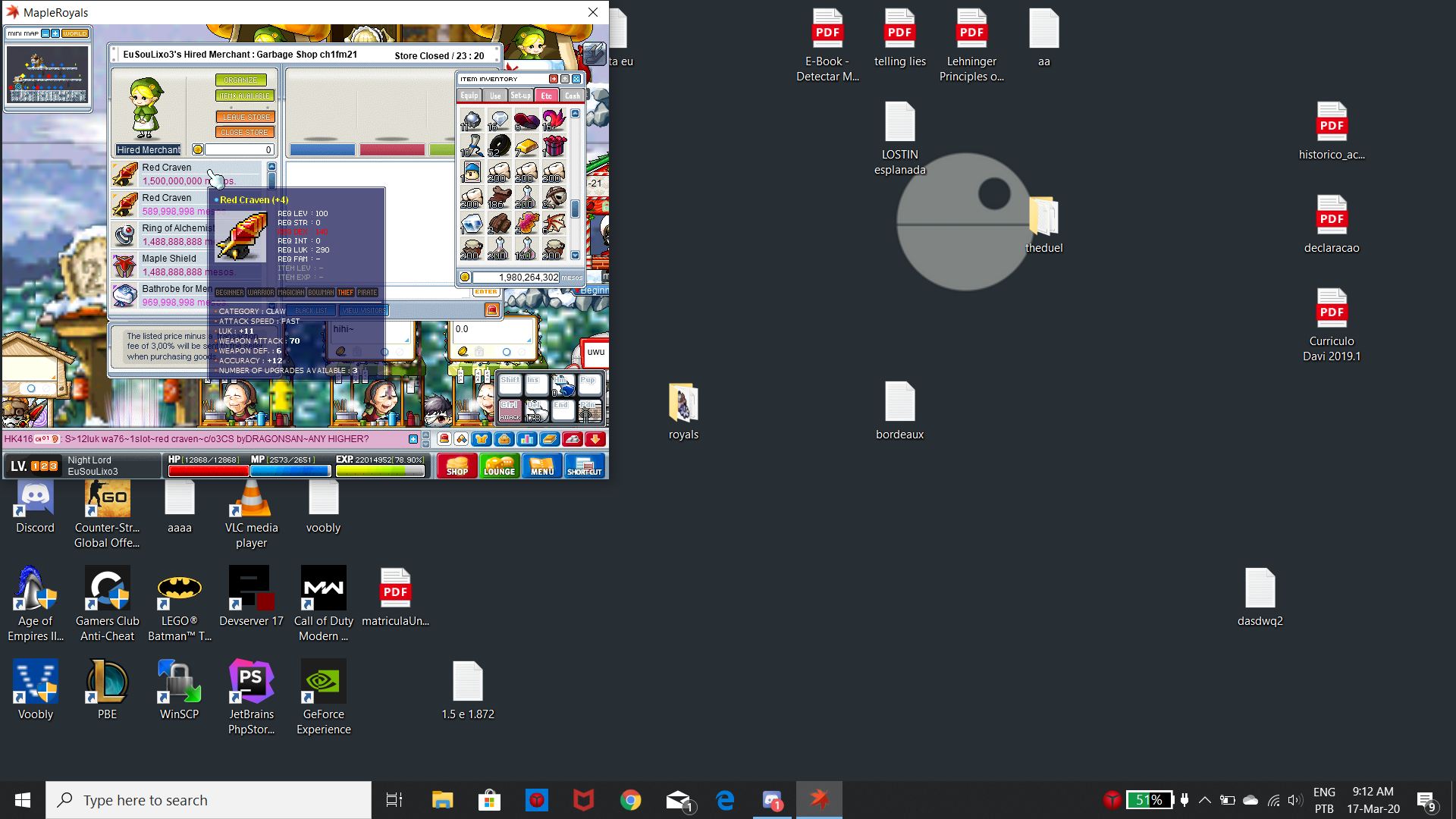Toggle chat expand plus button
The height and width of the screenshot is (819, 1456).
click(413, 439)
